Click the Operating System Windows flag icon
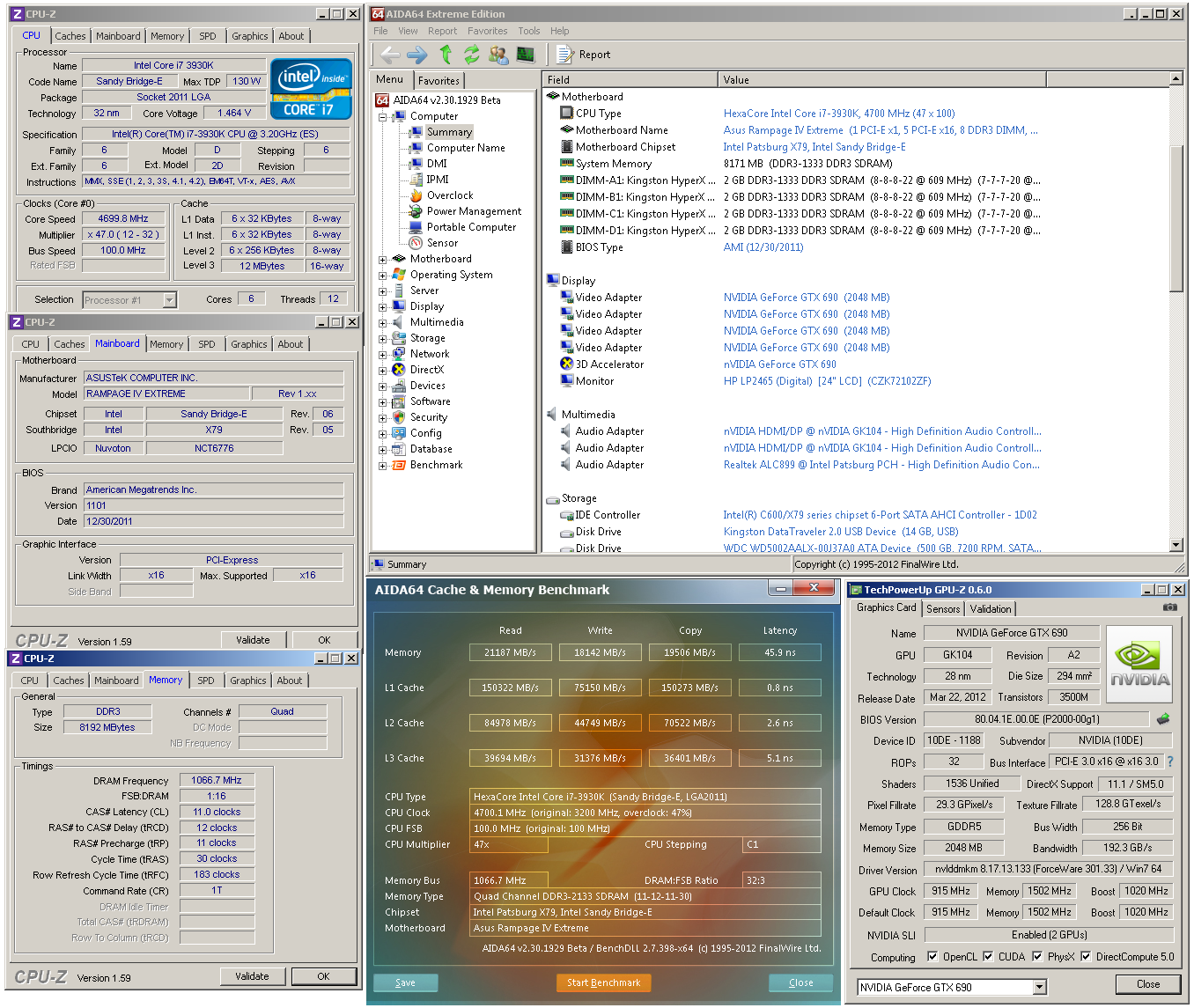Image resolution: width=1194 pixels, height=1008 pixels. [x=399, y=275]
